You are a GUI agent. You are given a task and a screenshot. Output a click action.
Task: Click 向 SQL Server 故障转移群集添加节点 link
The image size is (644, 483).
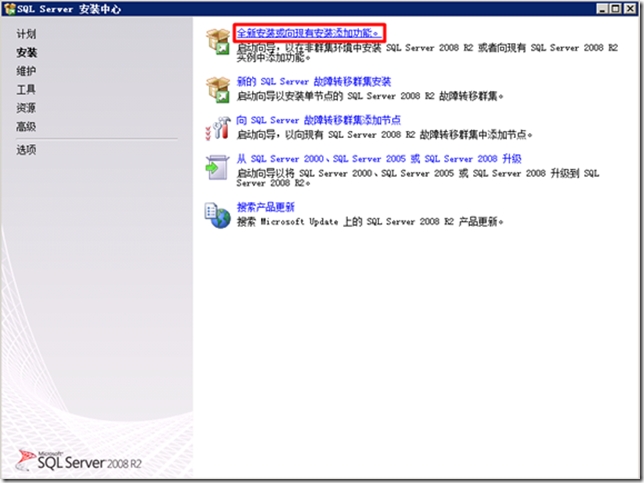319,120
